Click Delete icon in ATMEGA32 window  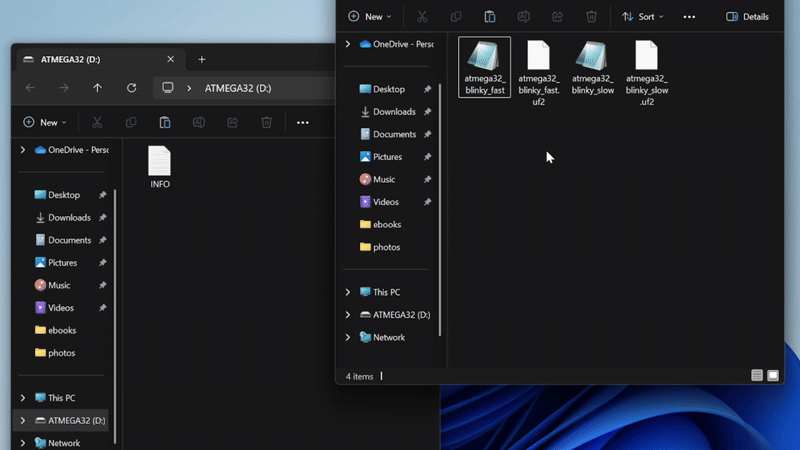coord(266,122)
